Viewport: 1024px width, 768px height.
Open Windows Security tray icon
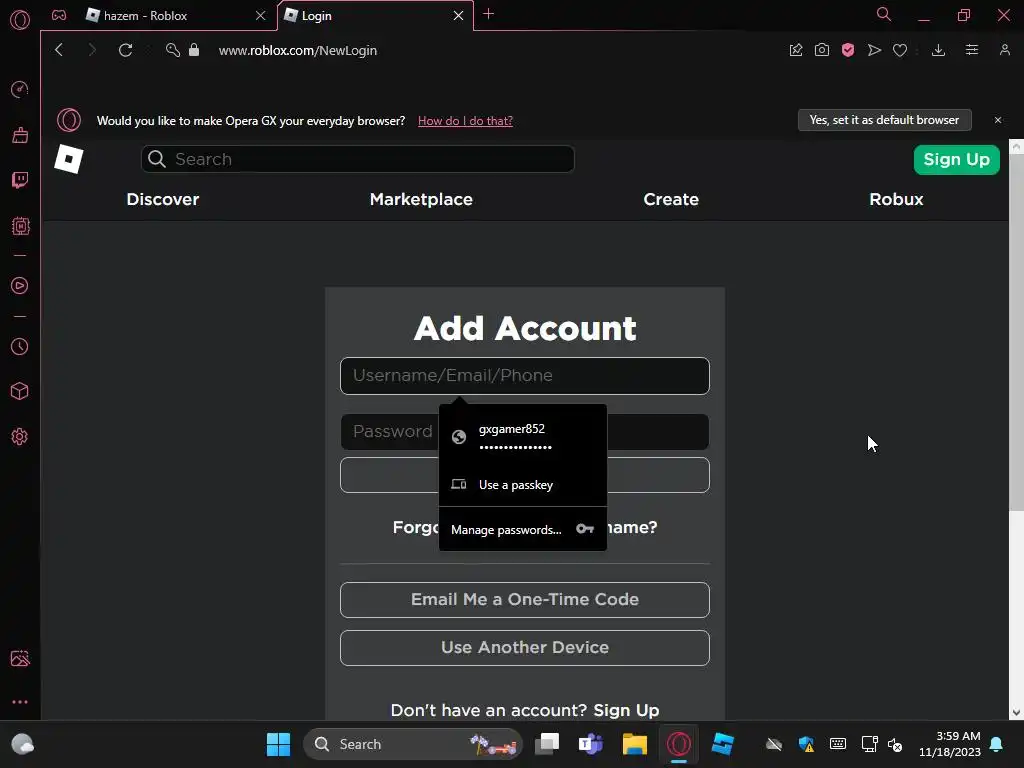pyautogui.click(x=806, y=744)
